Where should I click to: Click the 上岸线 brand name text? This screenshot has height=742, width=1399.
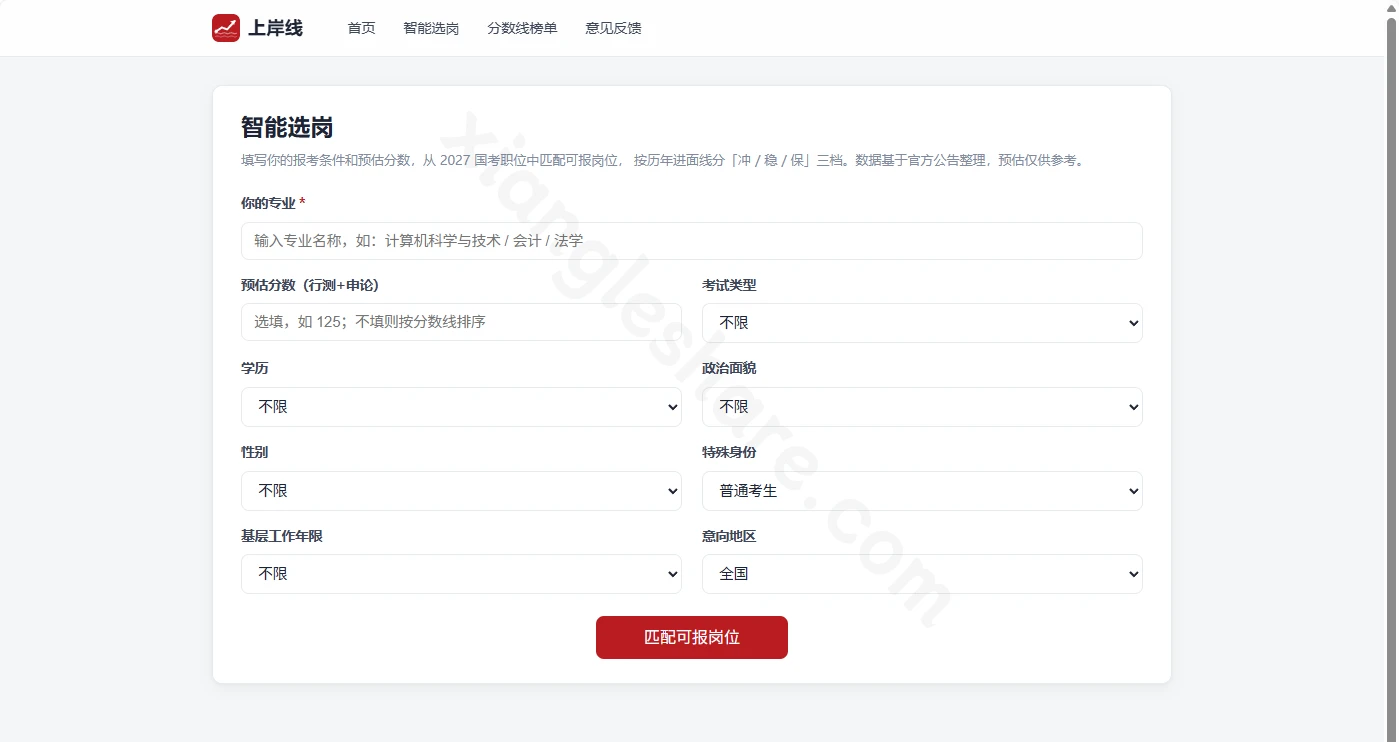275,28
